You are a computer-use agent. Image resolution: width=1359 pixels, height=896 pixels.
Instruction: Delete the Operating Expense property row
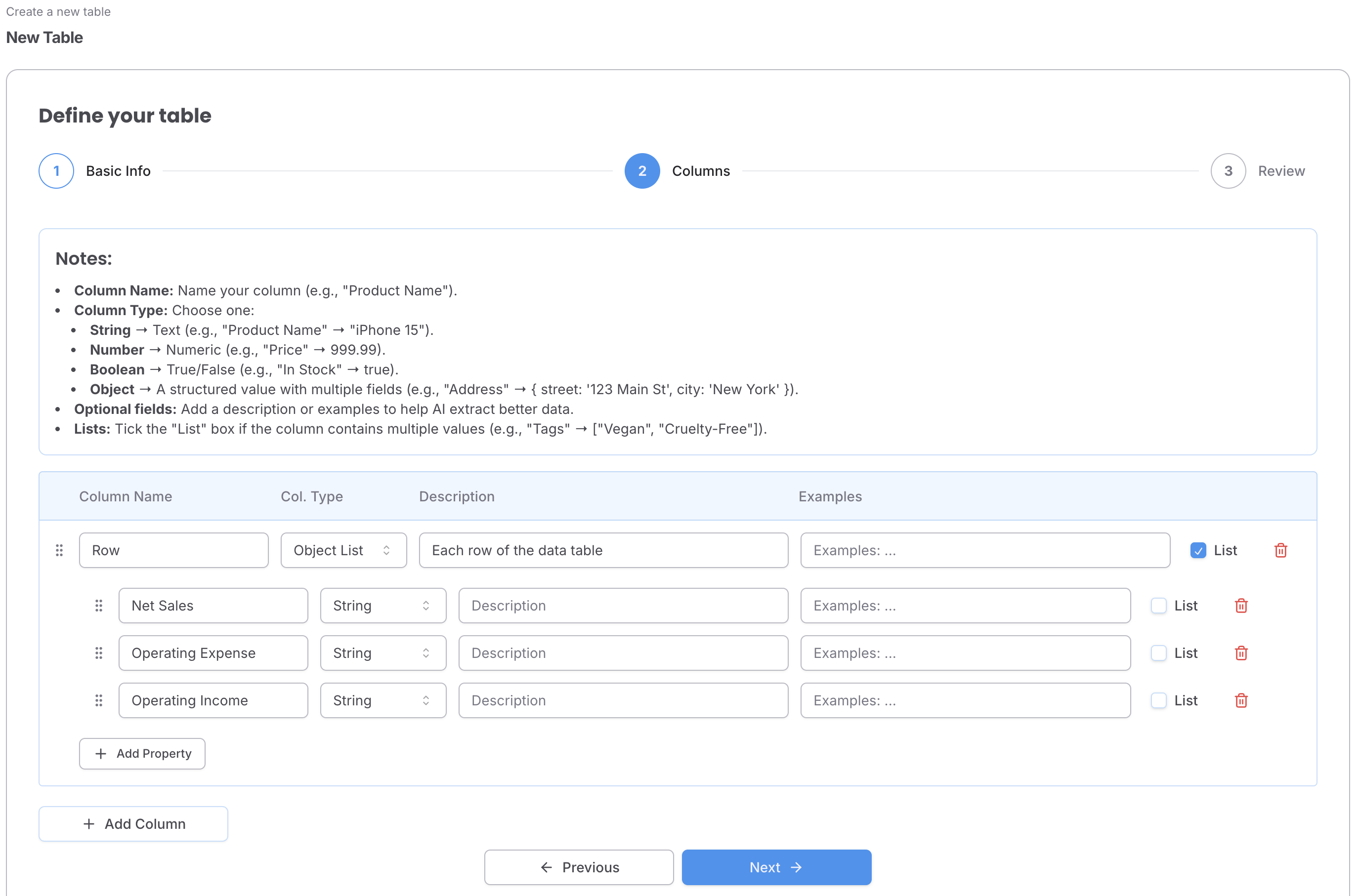coord(1241,652)
